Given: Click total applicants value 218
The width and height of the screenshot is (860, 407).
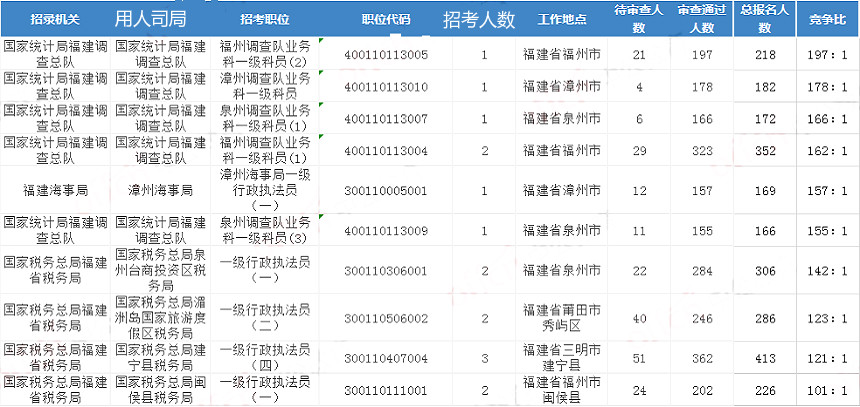Looking at the screenshot, I should [x=765, y=55].
